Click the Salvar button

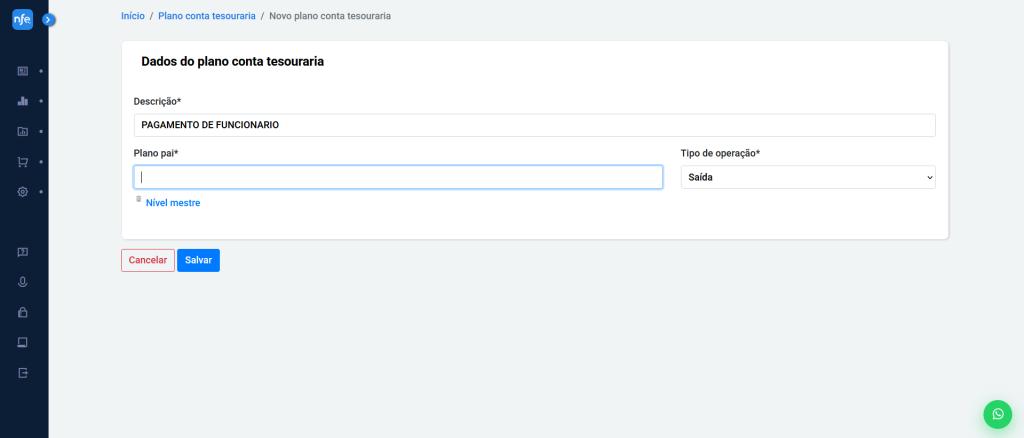pyautogui.click(x=198, y=260)
